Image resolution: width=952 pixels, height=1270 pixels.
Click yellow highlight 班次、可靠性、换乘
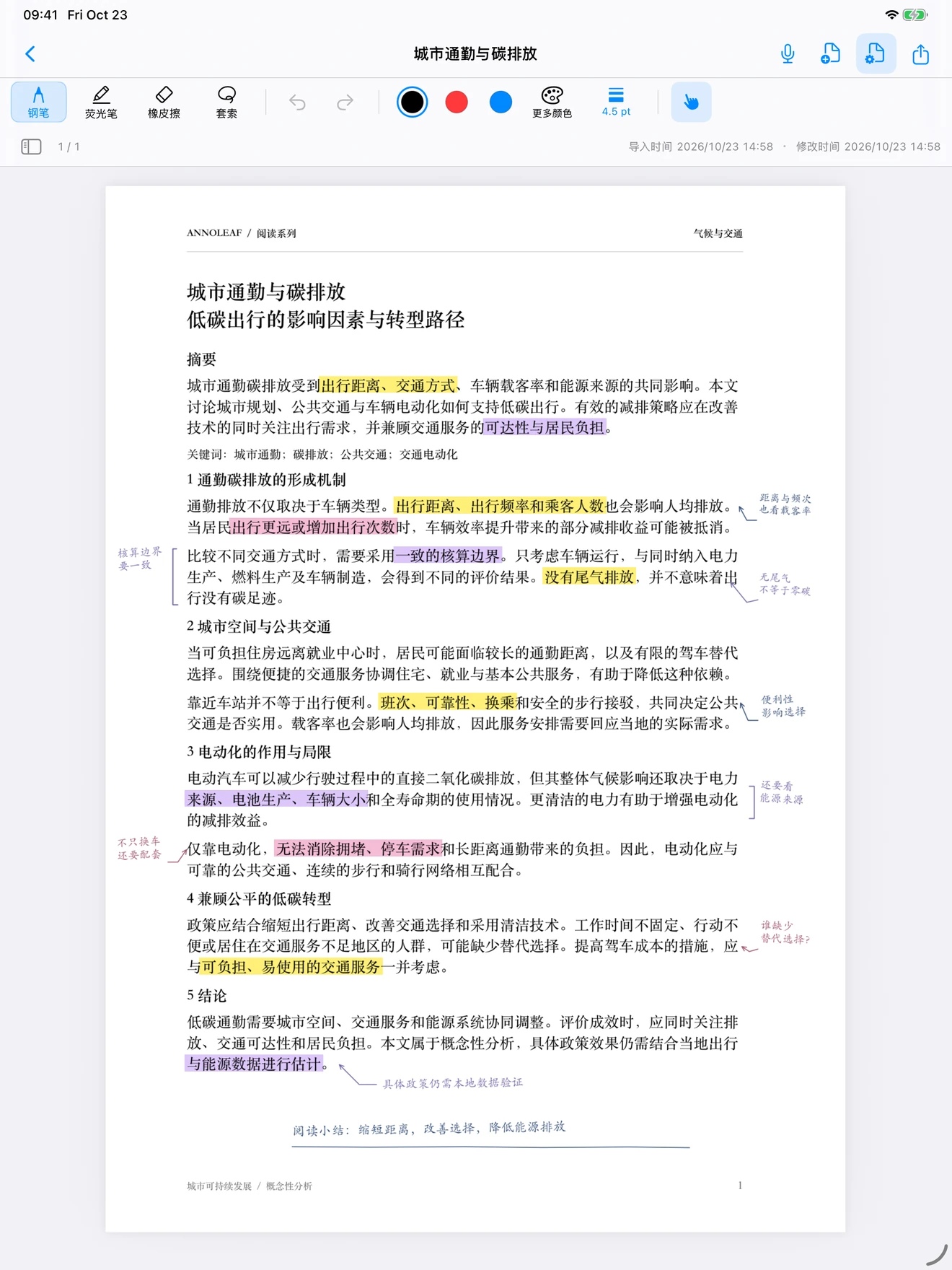448,703
